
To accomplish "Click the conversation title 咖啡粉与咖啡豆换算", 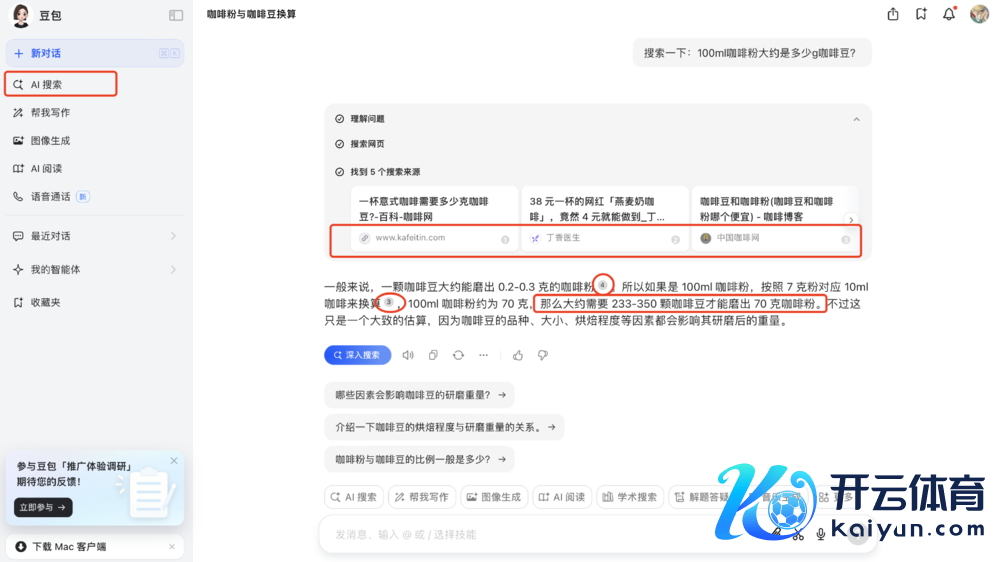I will (x=251, y=14).
